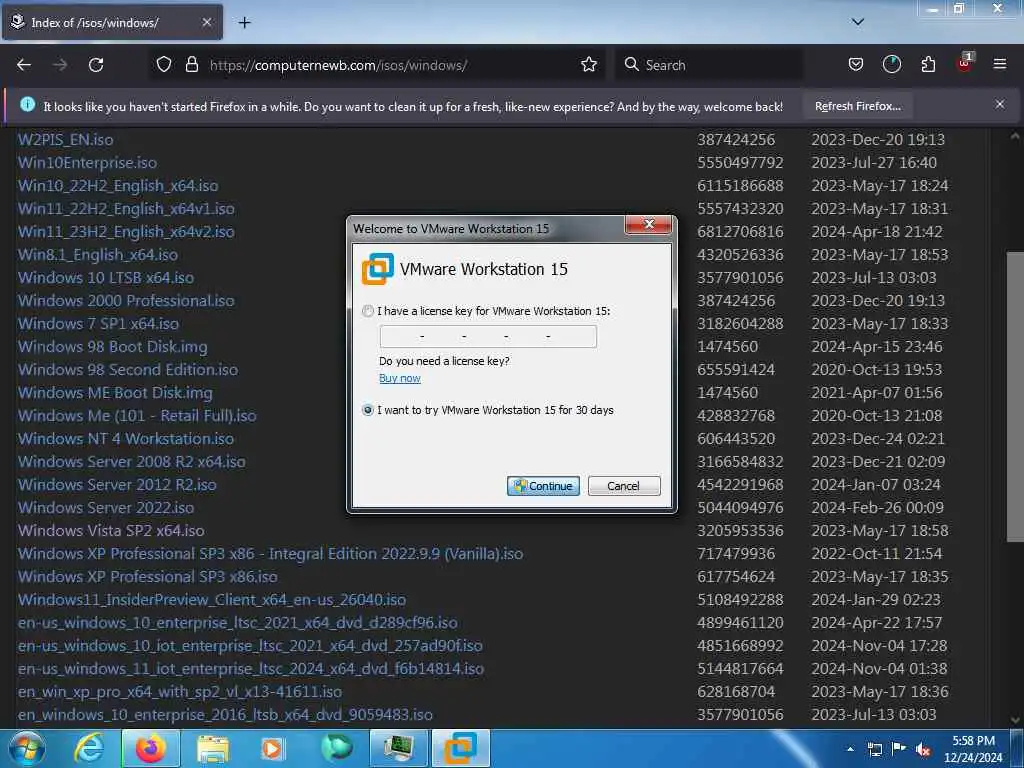Go back to the previous page in Firefox
This screenshot has width=1024, height=768.
point(24,65)
